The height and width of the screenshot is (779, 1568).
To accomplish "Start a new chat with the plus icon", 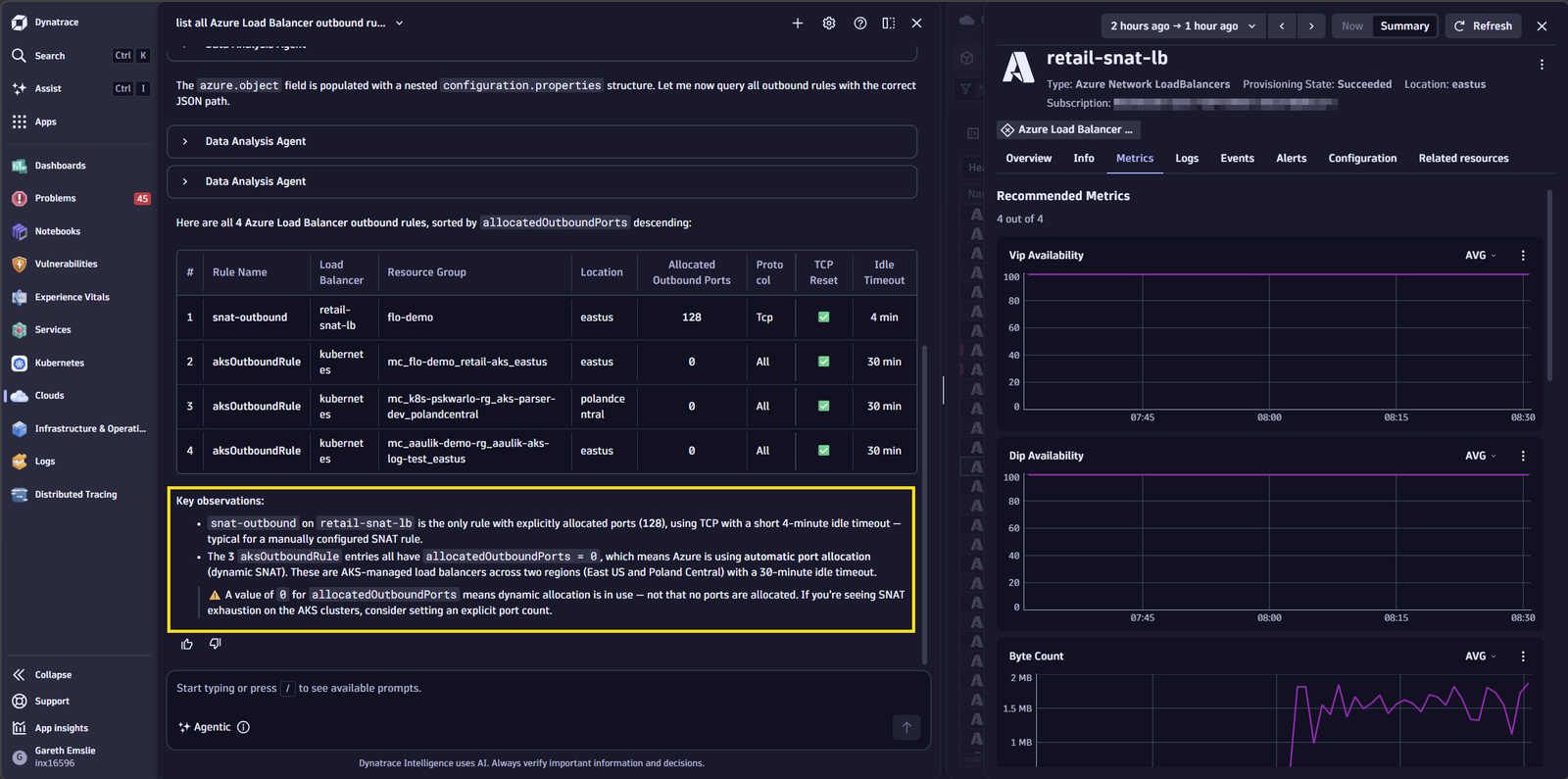I will coord(798,24).
